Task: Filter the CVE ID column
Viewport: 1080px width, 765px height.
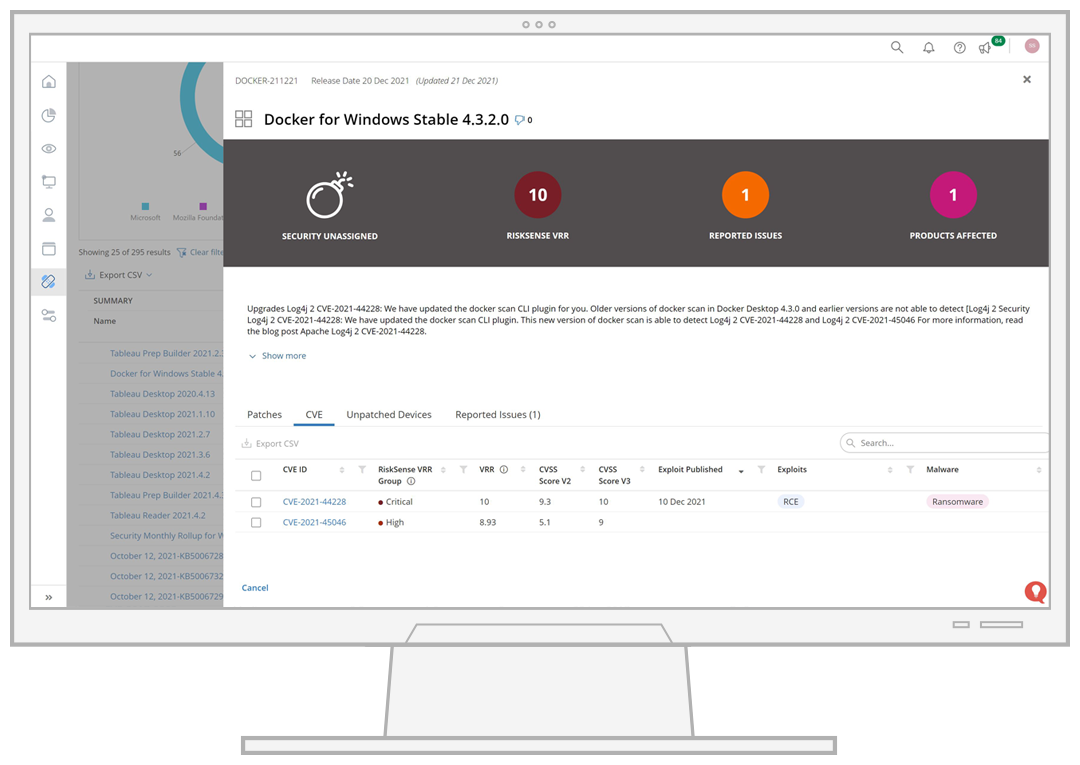Action: pos(362,470)
